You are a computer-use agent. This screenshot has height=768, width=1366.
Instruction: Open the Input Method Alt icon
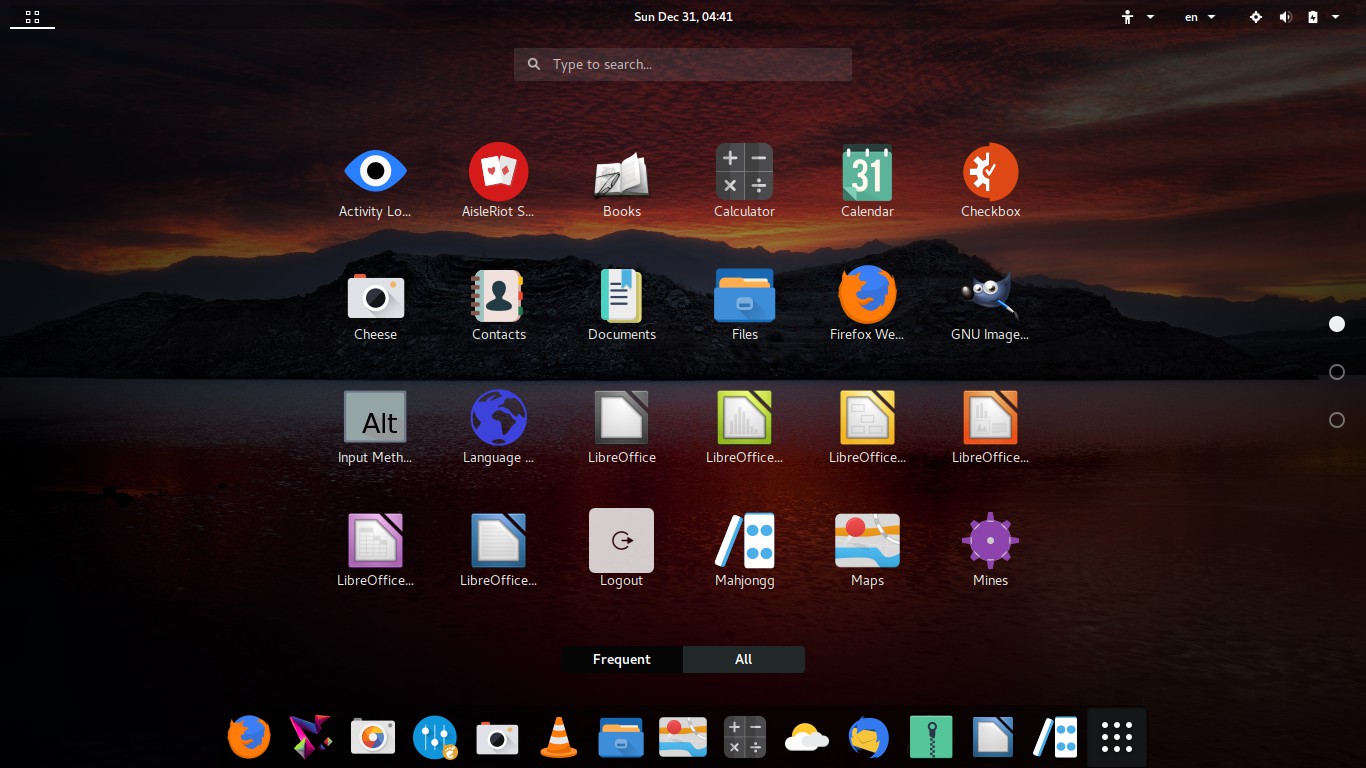click(x=375, y=417)
